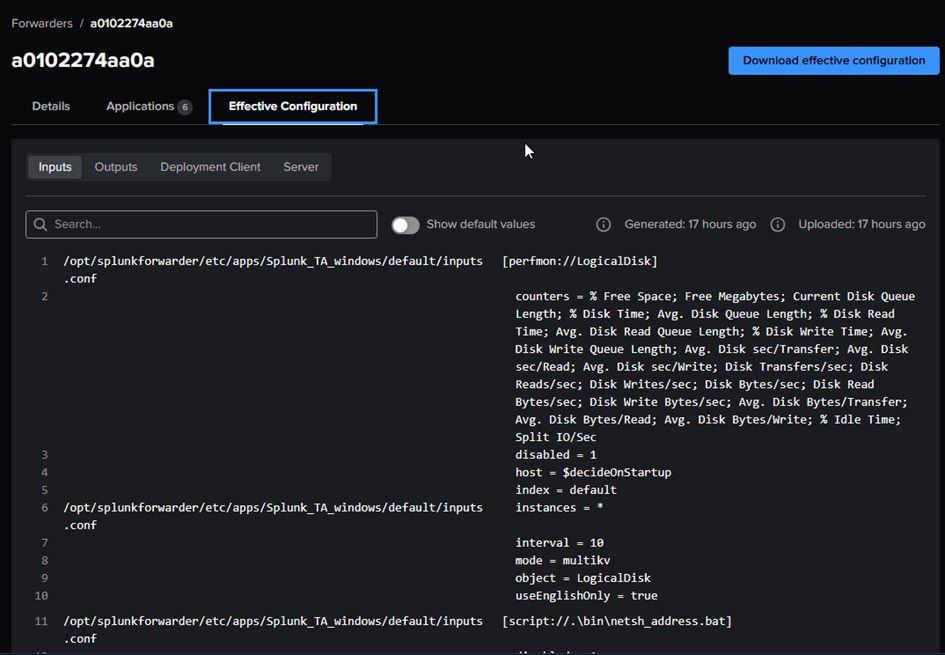Click the Applications count badge showing 6
The width and height of the screenshot is (945, 655).
coord(185,107)
